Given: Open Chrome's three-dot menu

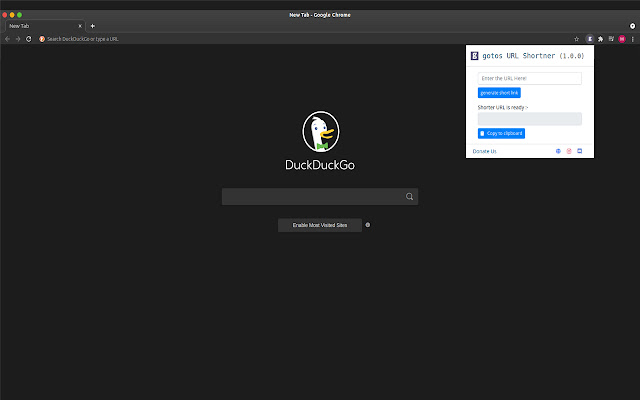Looking at the screenshot, I should [633, 39].
